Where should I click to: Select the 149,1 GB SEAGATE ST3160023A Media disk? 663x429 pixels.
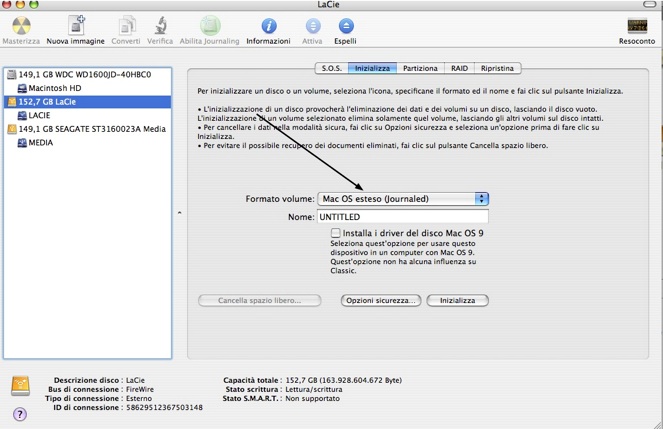point(88,129)
